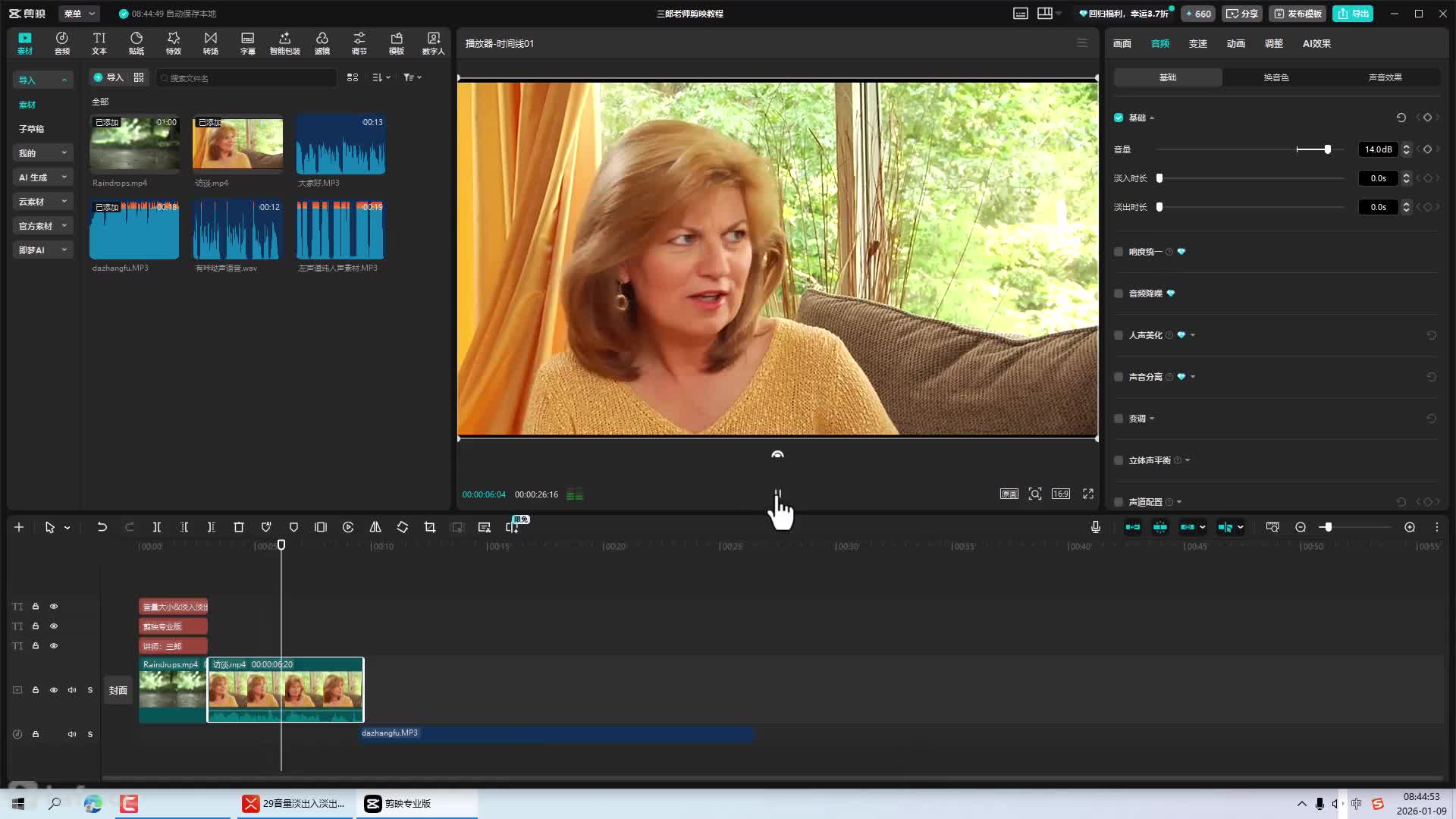The image size is (1456, 819).
Task: Switch to the 变速 tab
Action: 1197,43
